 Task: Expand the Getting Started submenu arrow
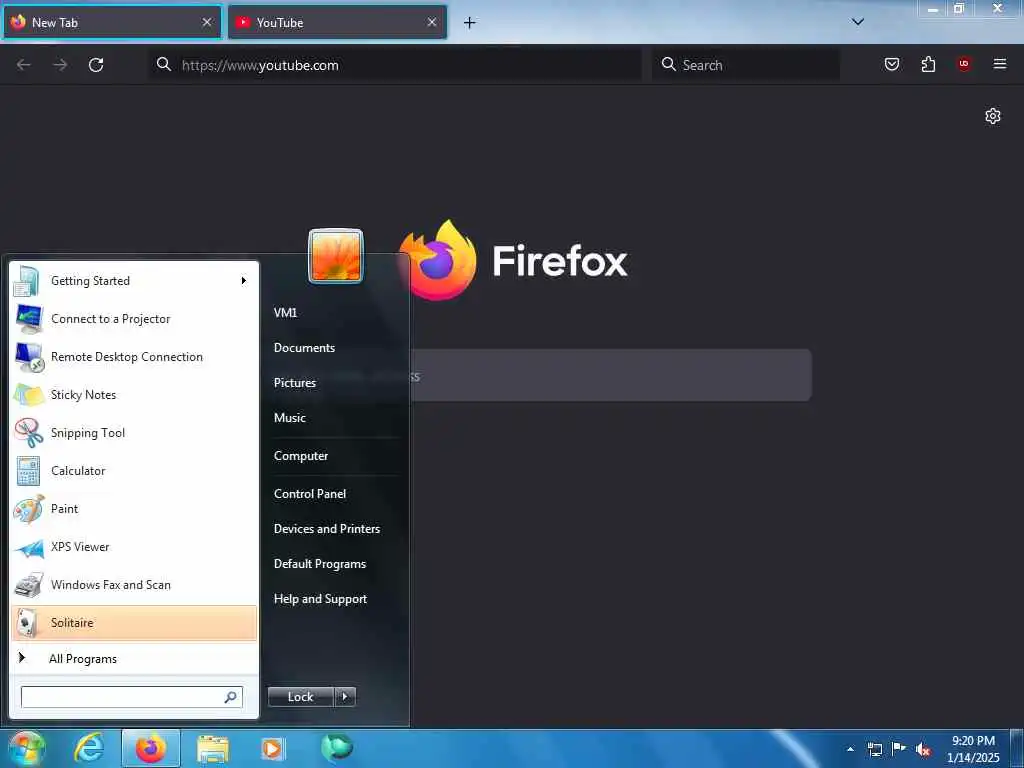coord(244,281)
